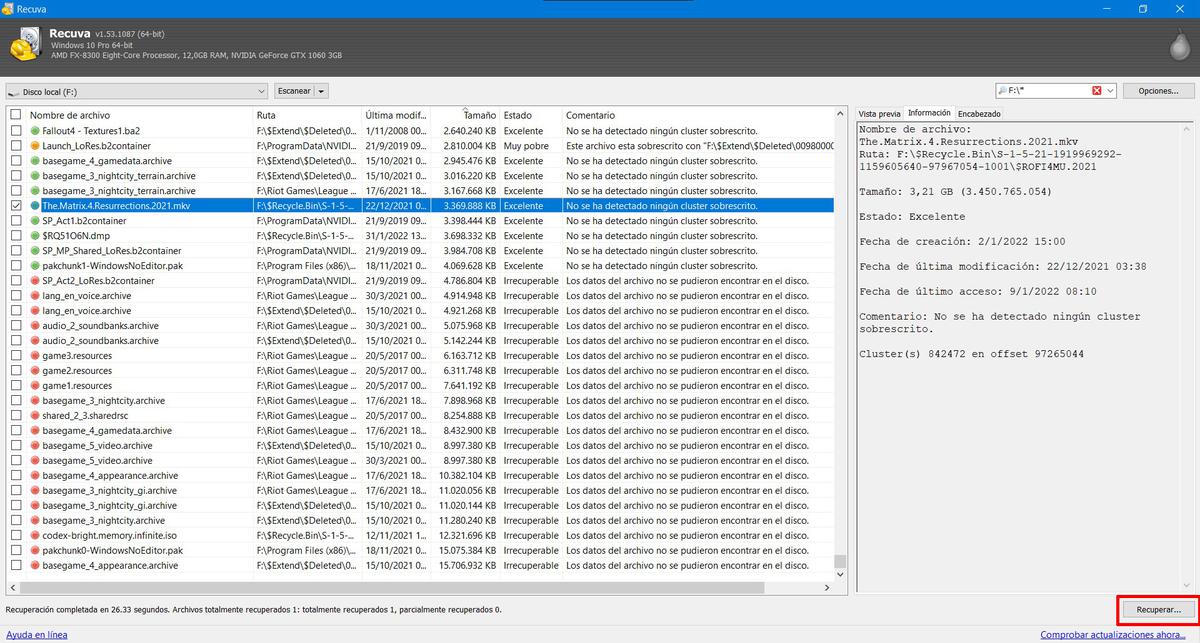Open Ayuda en línea link
1200x643 pixels.
36,634
